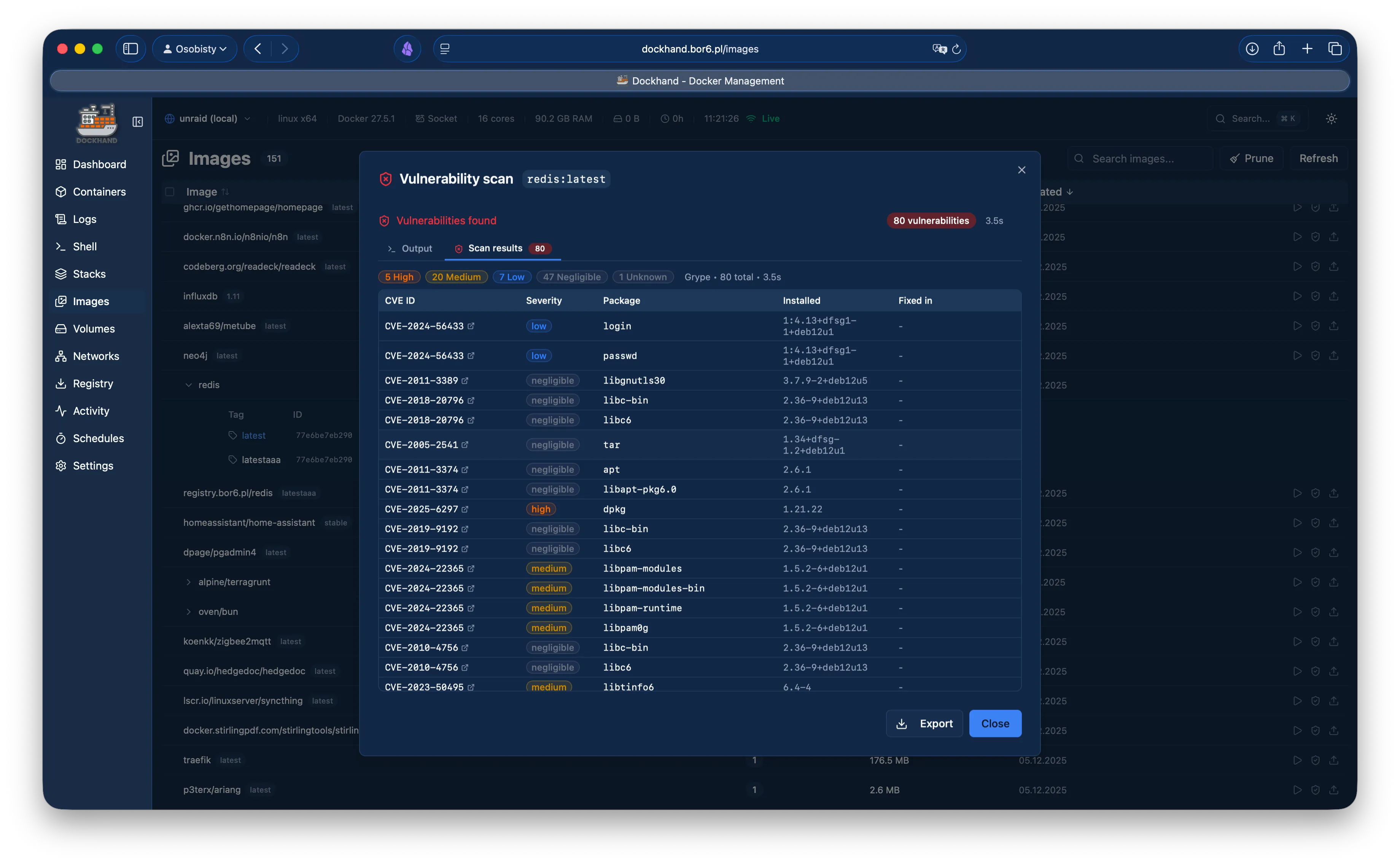The height and width of the screenshot is (866, 1400).
Task: Run a container from the traefik image
Action: tap(1297, 760)
